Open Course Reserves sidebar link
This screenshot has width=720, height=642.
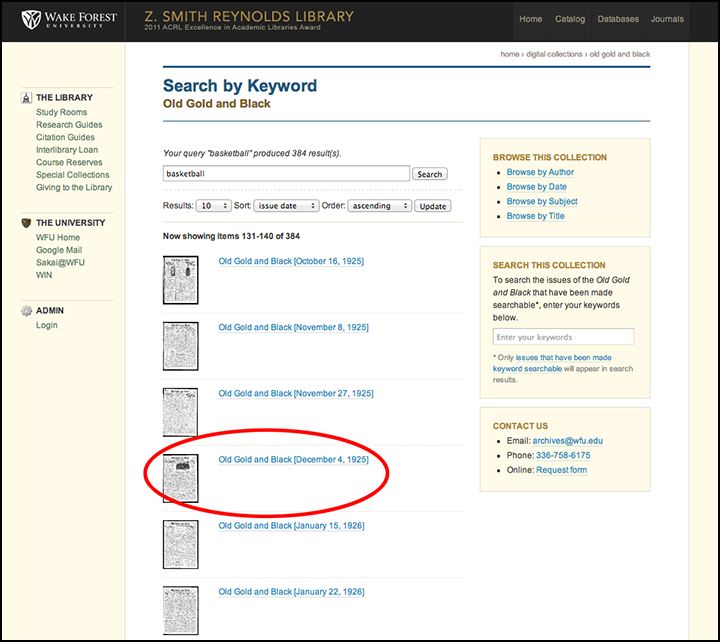[69, 163]
